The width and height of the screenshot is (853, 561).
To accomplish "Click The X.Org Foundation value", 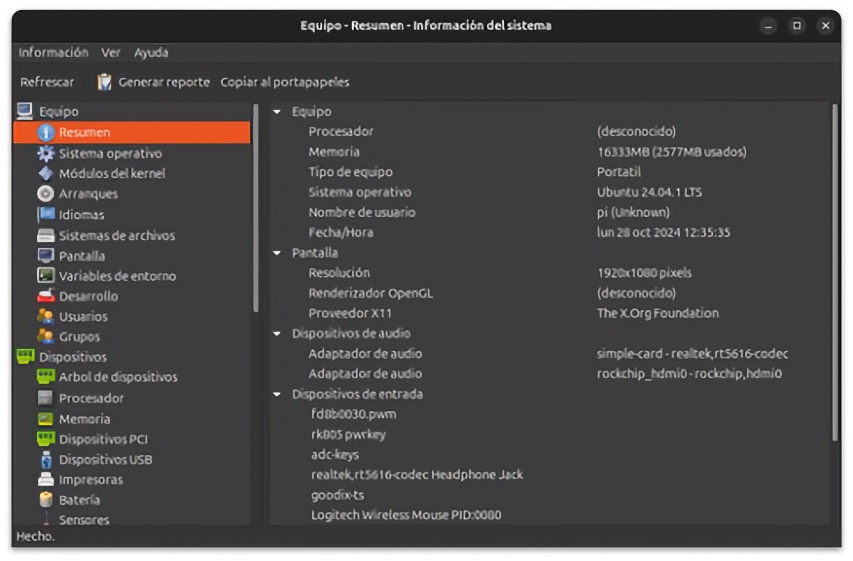I will click(658, 313).
